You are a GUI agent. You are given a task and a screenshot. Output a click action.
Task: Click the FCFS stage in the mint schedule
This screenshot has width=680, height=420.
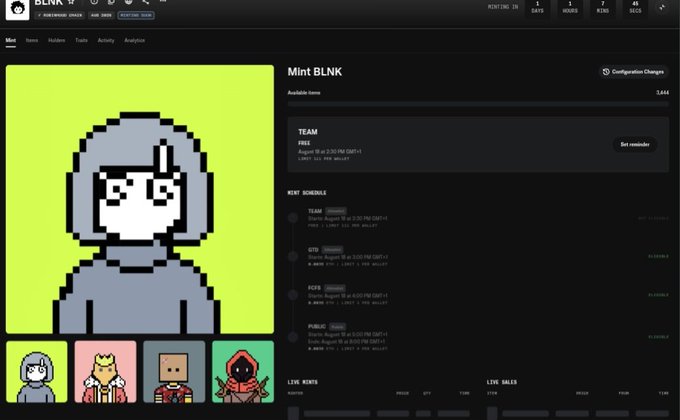click(x=478, y=295)
